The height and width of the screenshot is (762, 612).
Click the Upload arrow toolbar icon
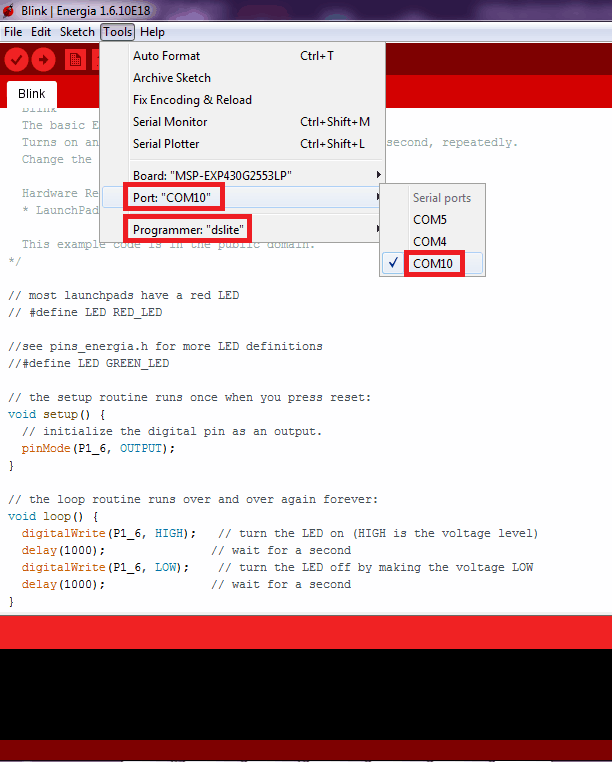tap(43, 60)
